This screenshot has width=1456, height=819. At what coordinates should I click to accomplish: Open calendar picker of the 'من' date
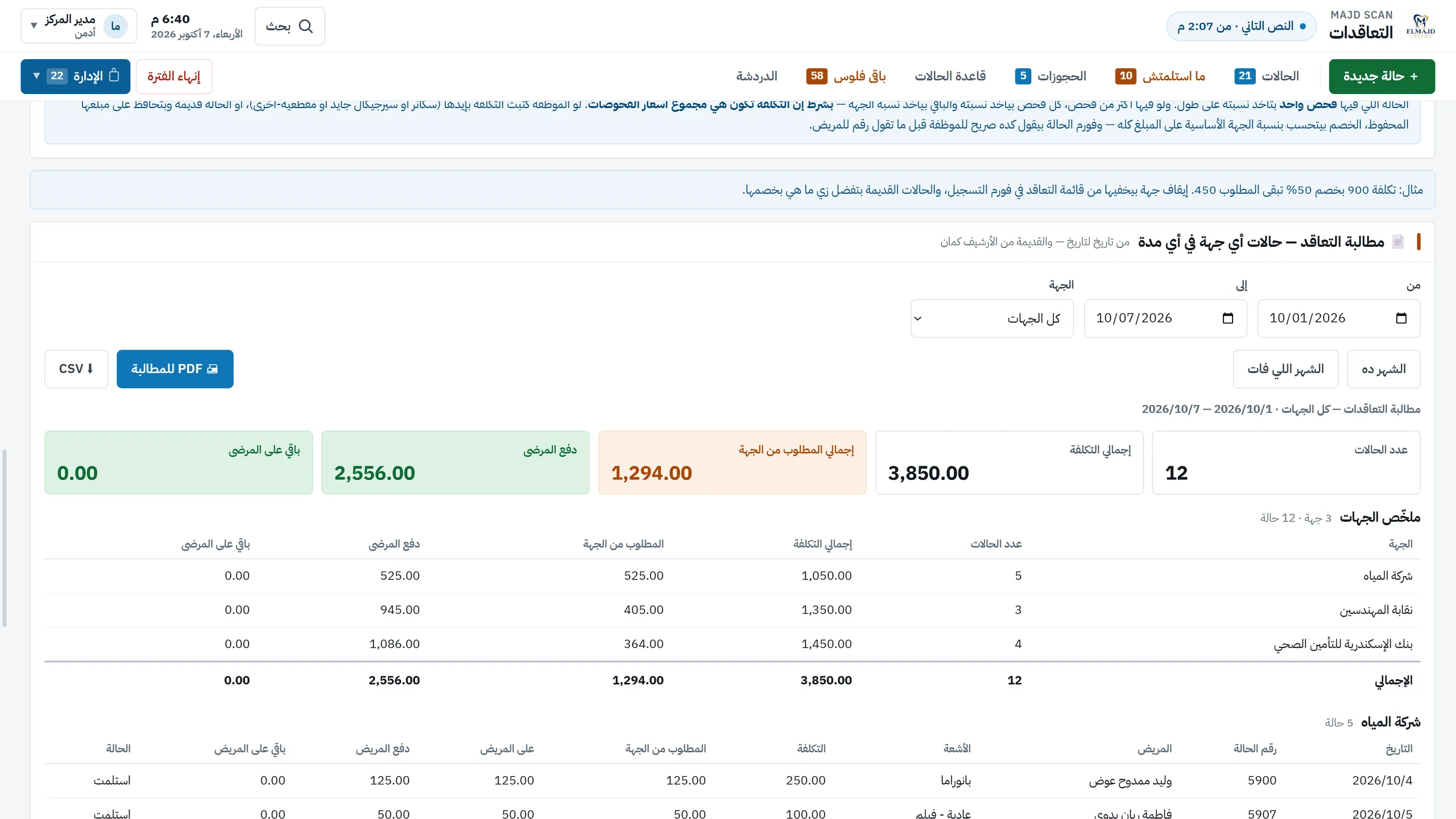click(1401, 318)
